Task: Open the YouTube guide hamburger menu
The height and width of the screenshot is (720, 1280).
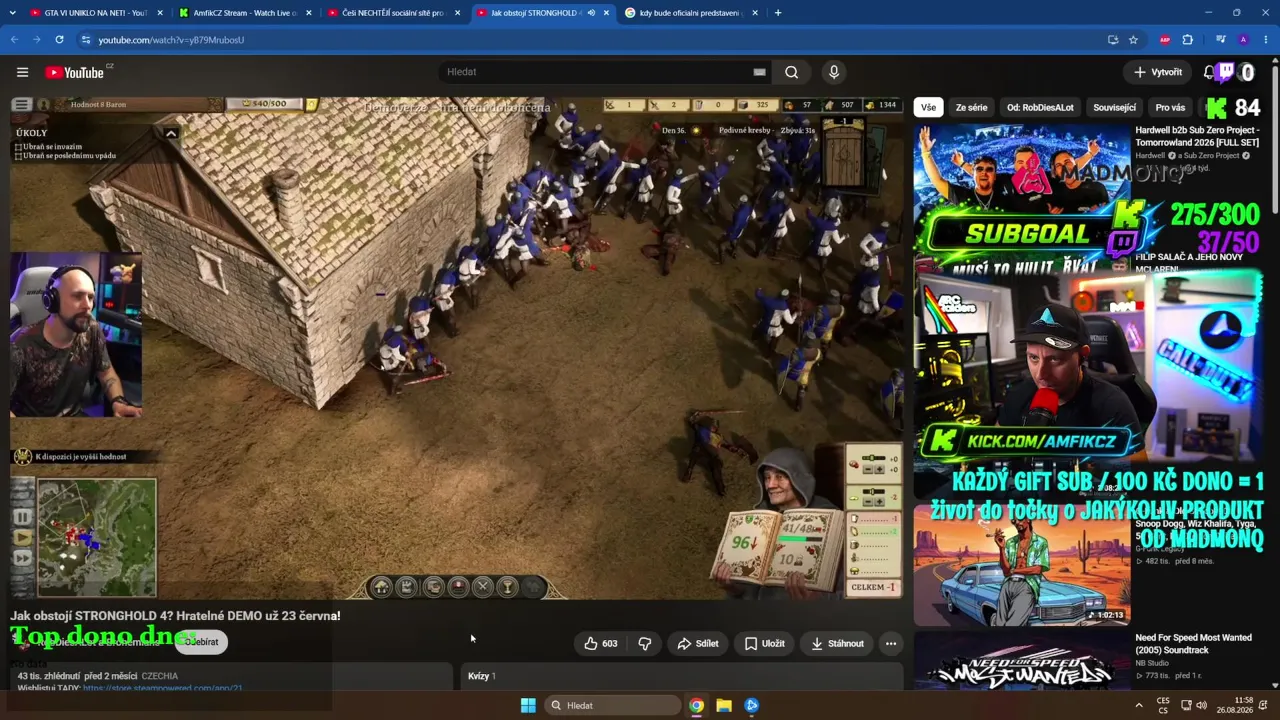Action: [x=22, y=72]
